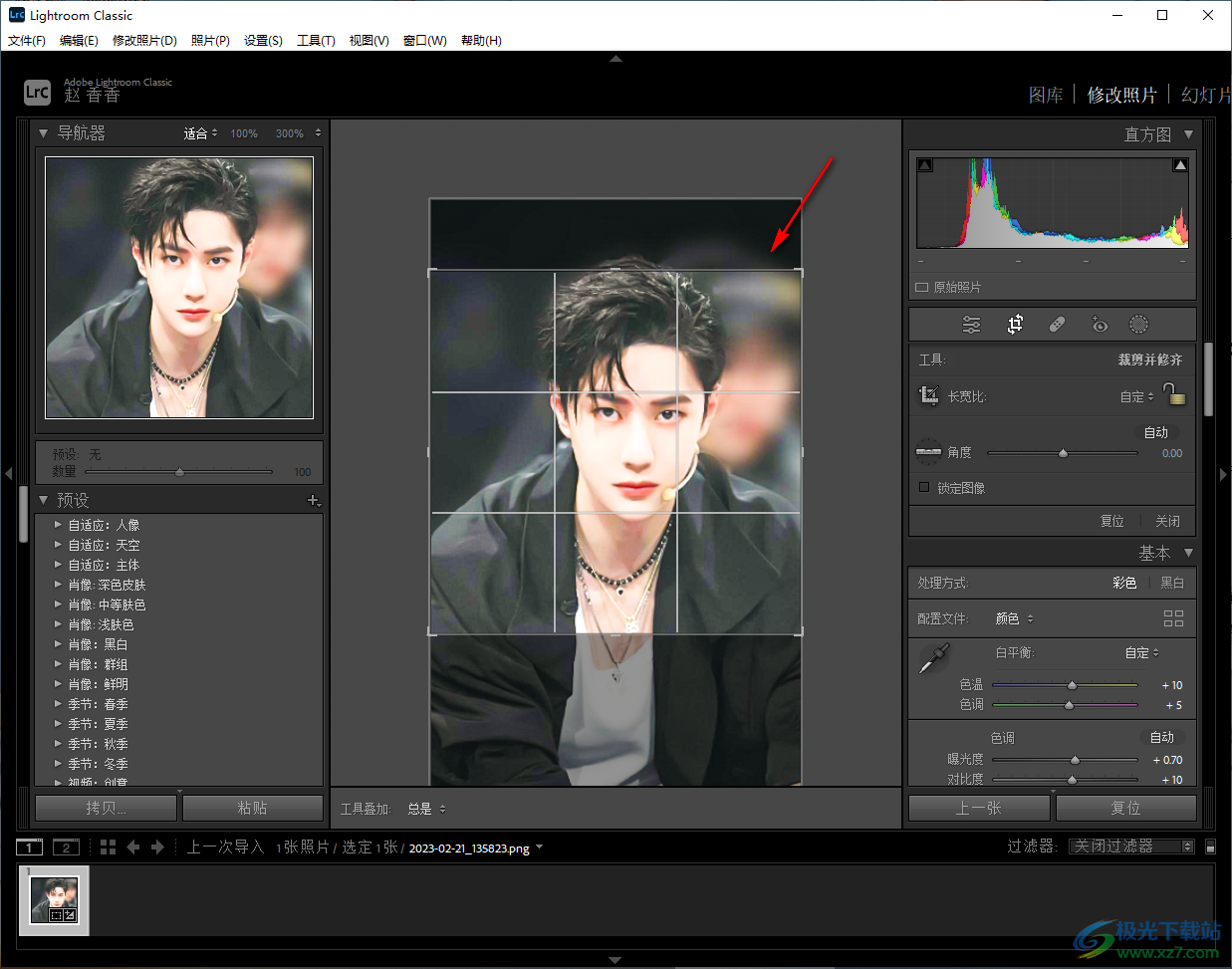
Task: Collapse the 导航器 panel triangle
Action: [43, 132]
